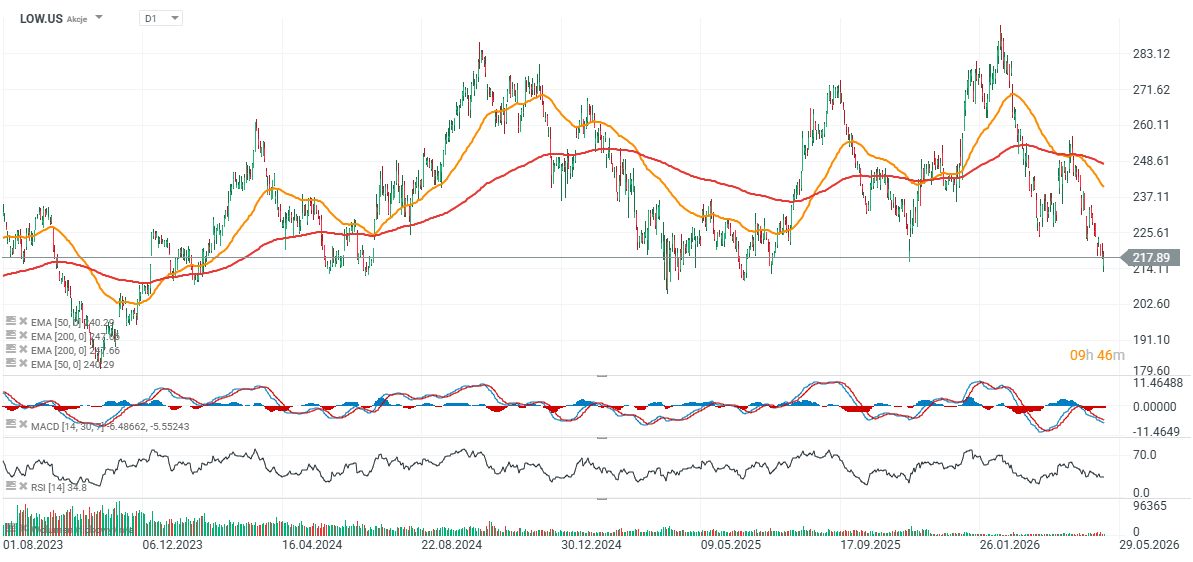
Task: Click the 01.08.2023 date label
Action: click(33, 545)
